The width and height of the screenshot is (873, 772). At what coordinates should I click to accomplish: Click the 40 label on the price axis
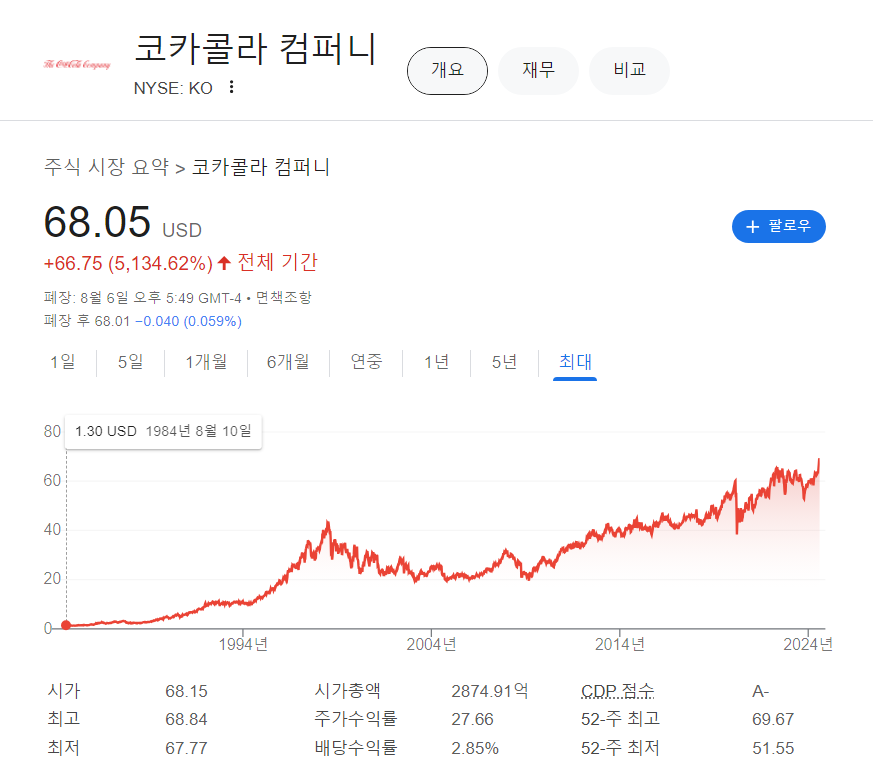pyautogui.click(x=52, y=529)
